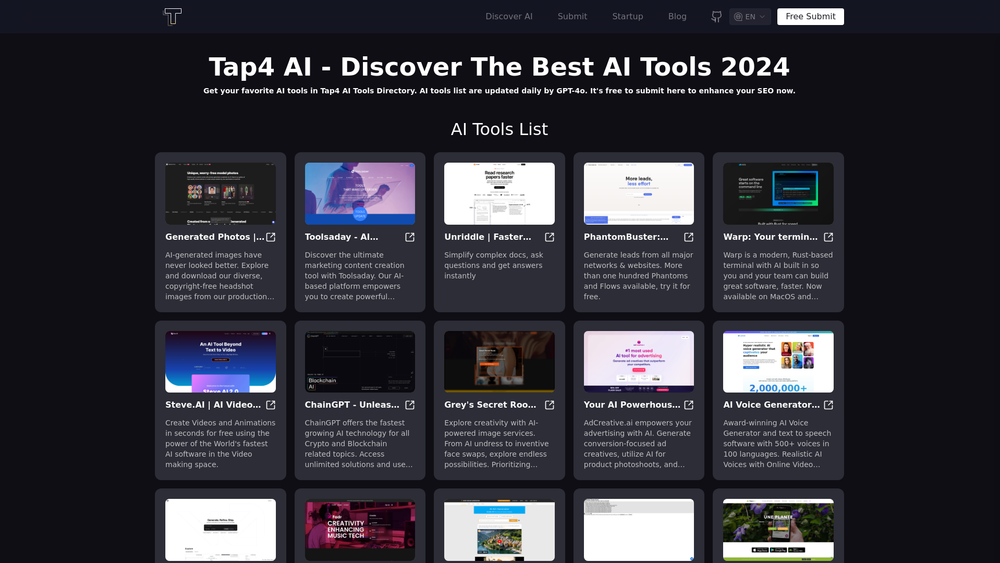
Task: Click the description starting 'ChainGPT offers the fastest'
Action: (x=358, y=444)
